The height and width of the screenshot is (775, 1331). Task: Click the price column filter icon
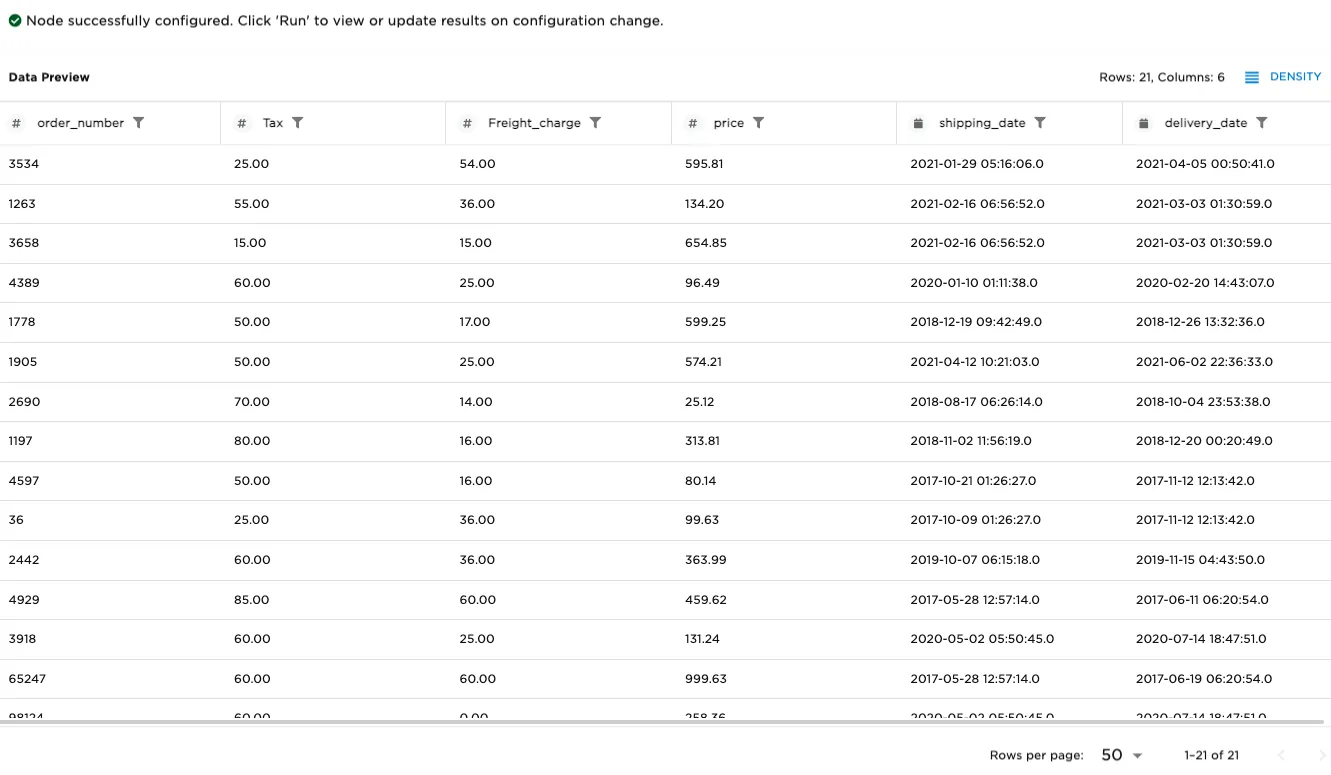point(759,123)
